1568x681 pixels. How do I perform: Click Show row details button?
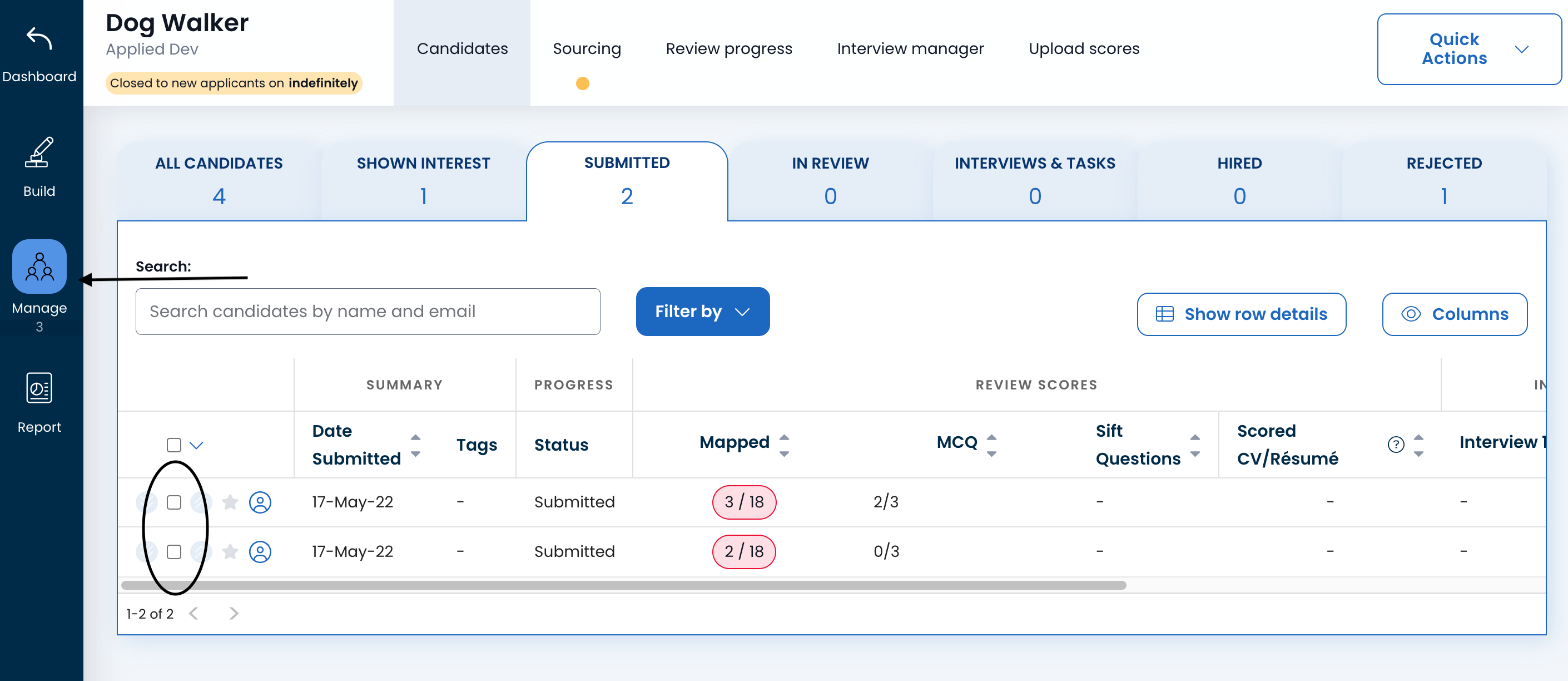pyautogui.click(x=1240, y=314)
